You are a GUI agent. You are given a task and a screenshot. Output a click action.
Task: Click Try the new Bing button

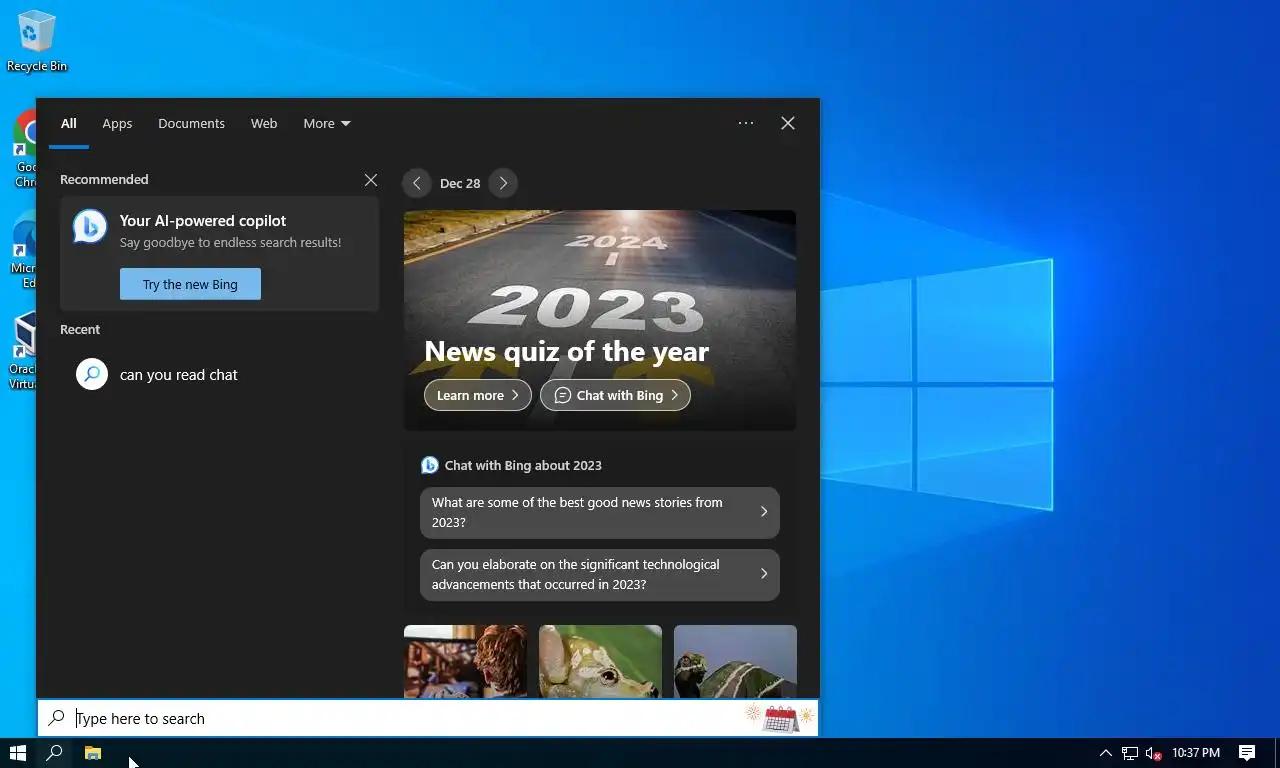190,284
